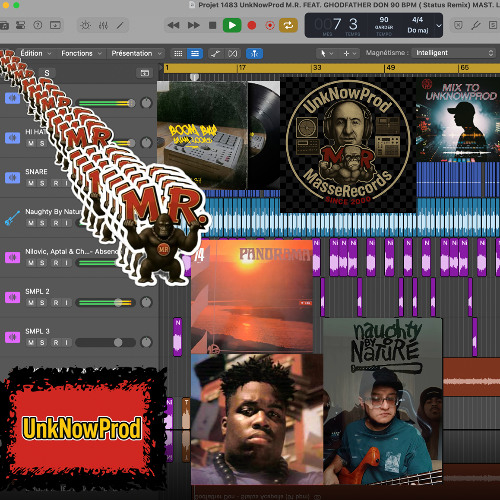Screen dimensions: 500x500
Task: Mute the SNARE track
Action: [x=31, y=183]
